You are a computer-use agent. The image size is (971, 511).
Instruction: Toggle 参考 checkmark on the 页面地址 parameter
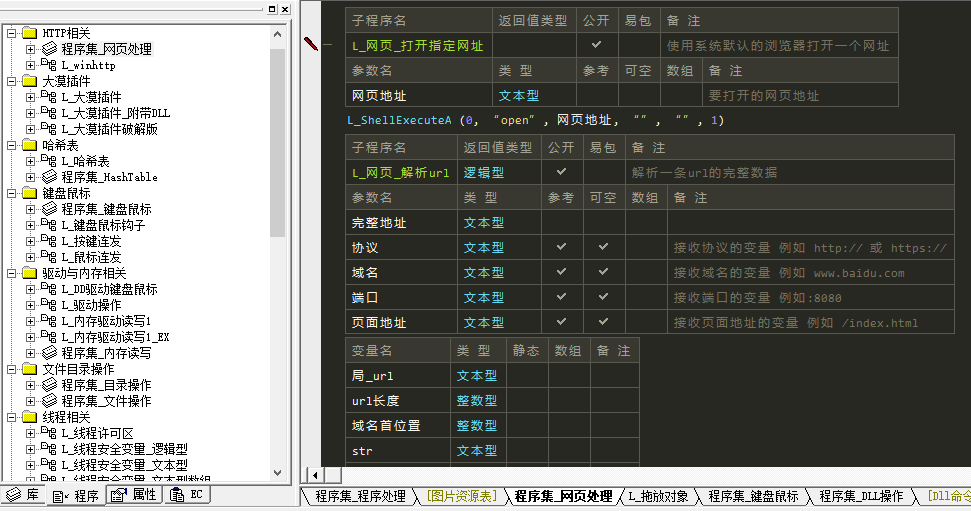(562, 321)
